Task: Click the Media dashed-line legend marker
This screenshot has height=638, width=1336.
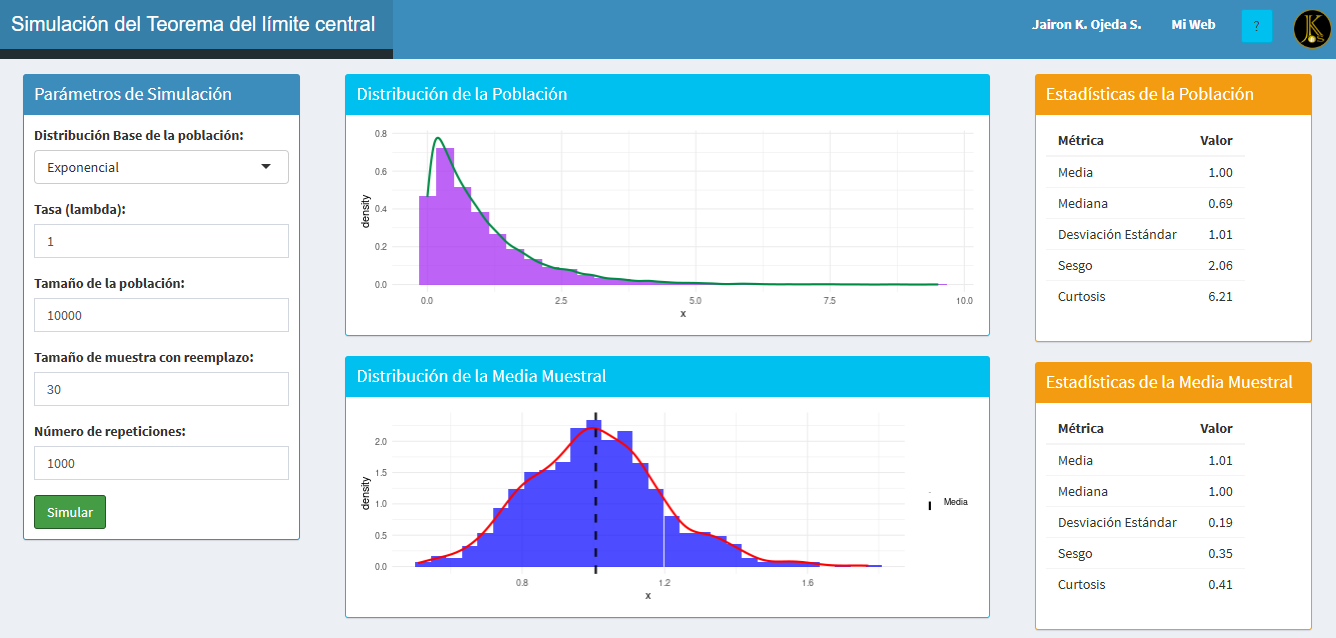Action: coord(930,504)
